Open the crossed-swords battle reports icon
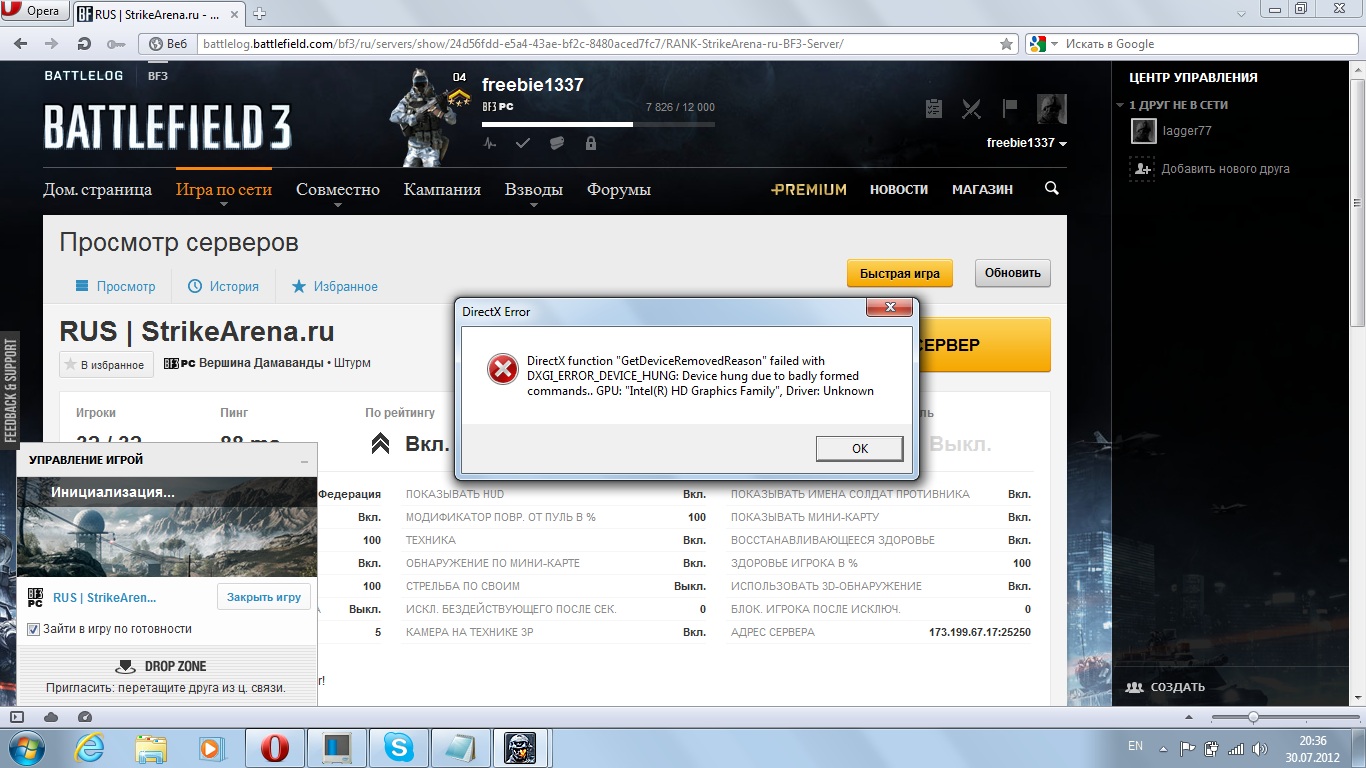This screenshot has height=768, width=1366. pyautogui.click(x=971, y=108)
